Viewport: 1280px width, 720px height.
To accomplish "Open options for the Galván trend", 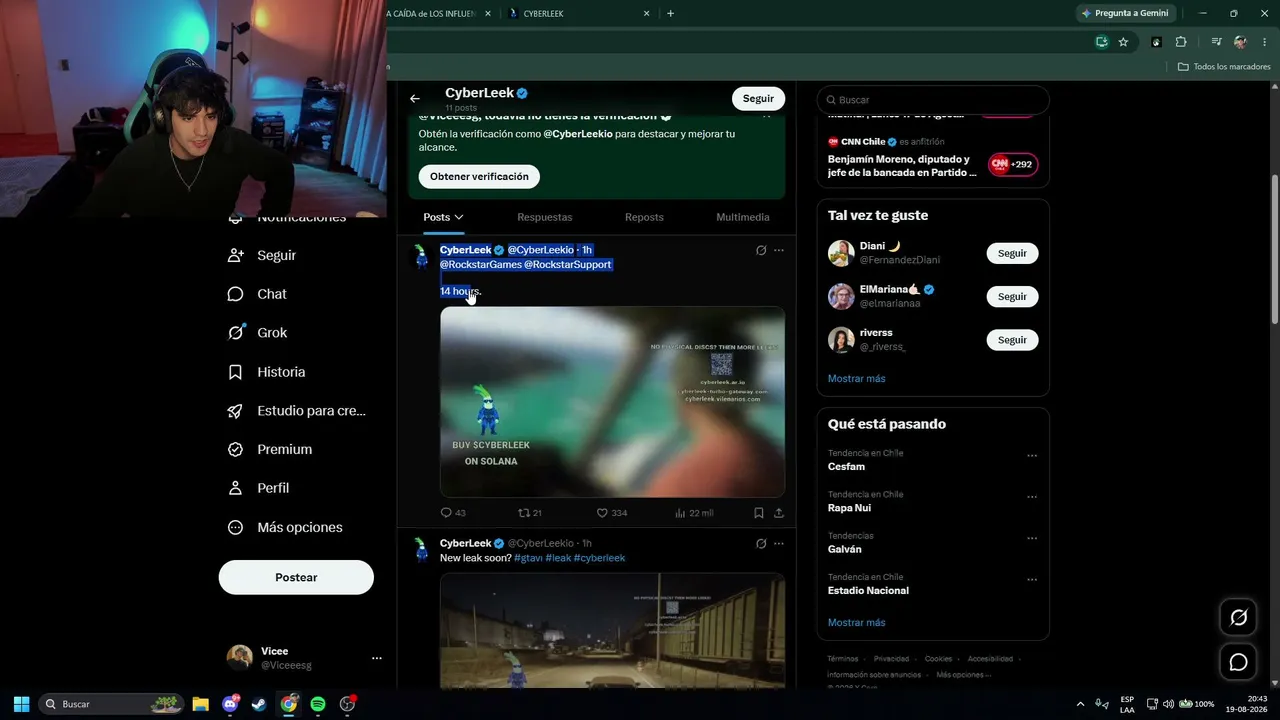I will pyautogui.click(x=1032, y=539).
